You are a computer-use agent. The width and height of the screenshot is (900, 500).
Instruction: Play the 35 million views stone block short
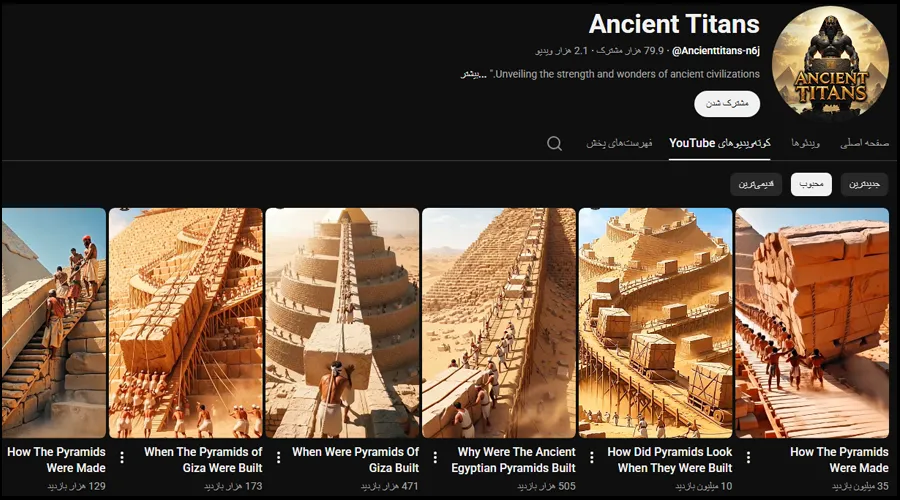click(x=812, y=323)
